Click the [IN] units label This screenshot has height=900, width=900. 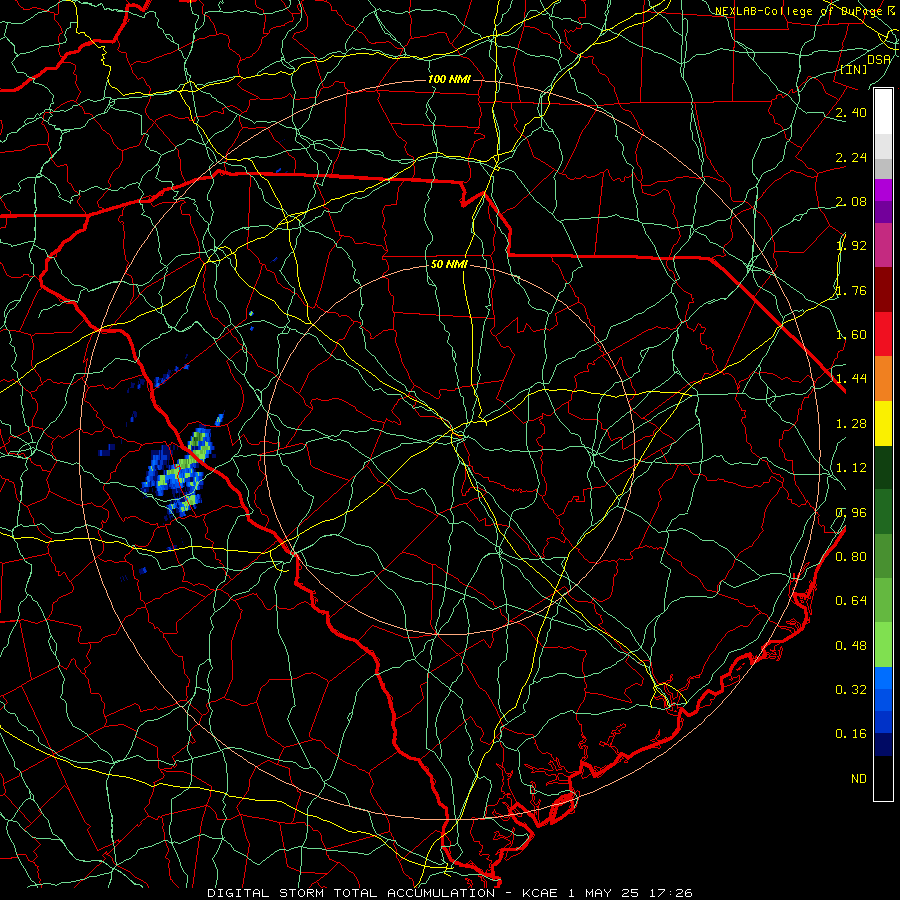coord(854,69)
